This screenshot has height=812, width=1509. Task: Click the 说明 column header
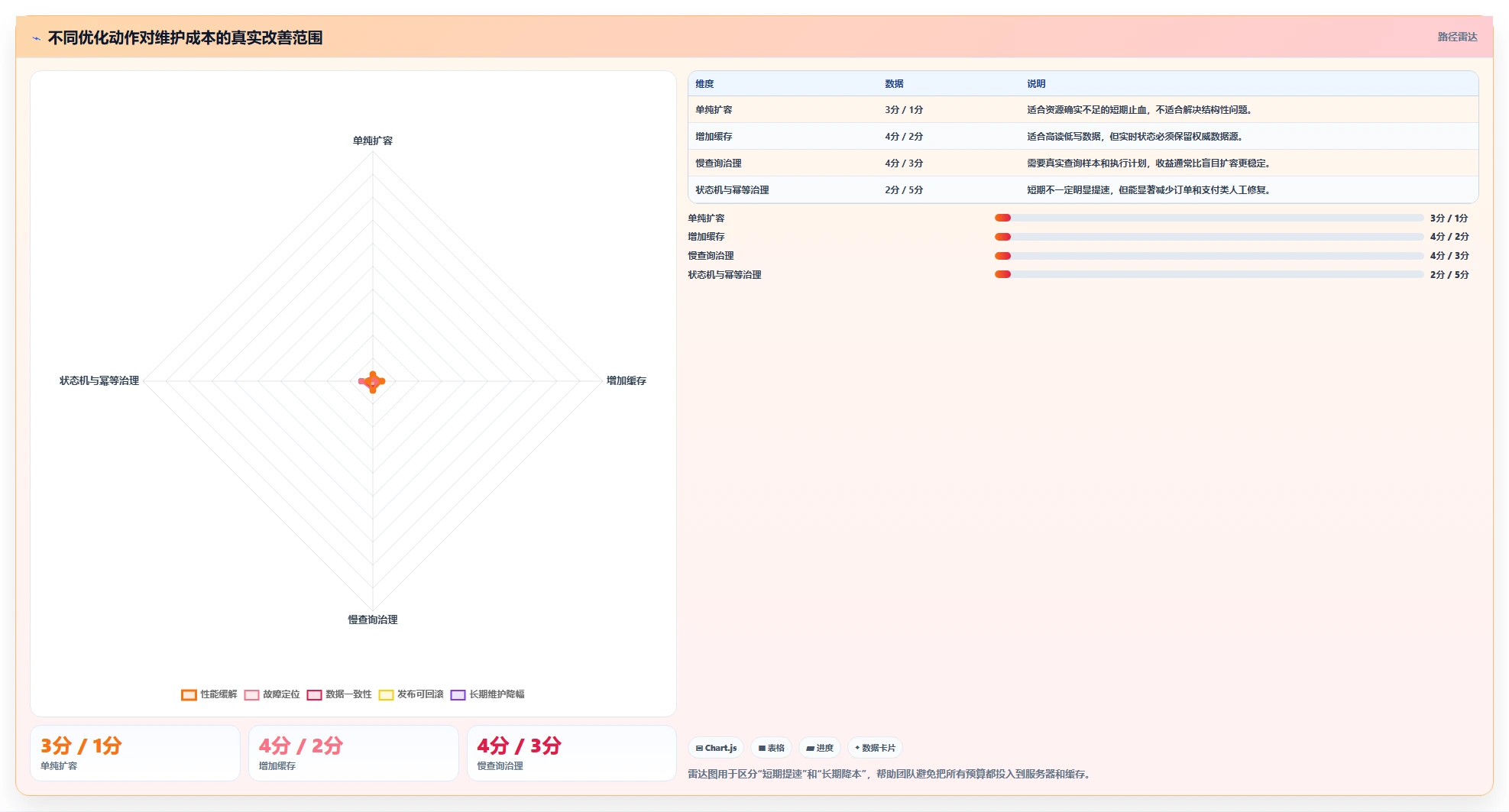click(1036, 84)
